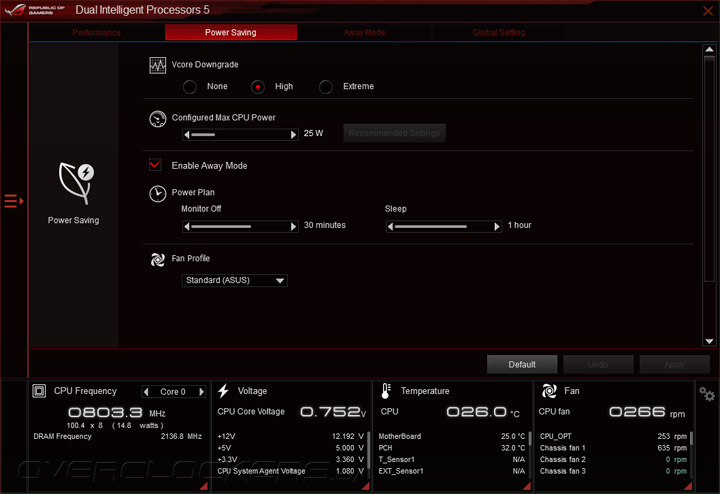This screenshot has width=720, height=494.
Task: Click the Power Plan clock icon
Action: [x=158, y=194]
